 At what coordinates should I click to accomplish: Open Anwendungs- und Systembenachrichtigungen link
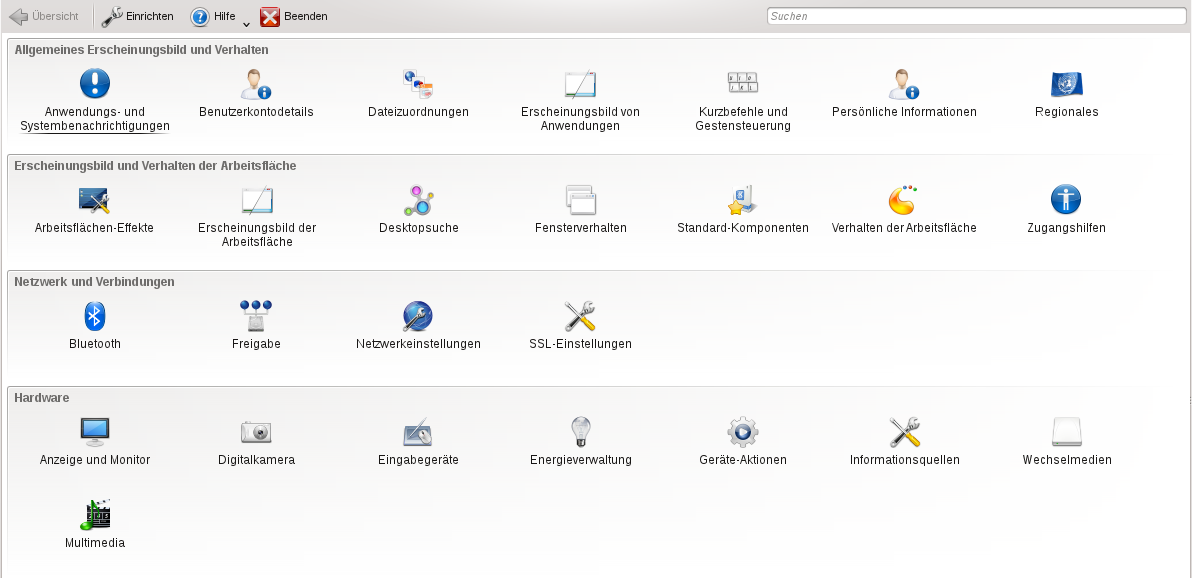point(94,119)
